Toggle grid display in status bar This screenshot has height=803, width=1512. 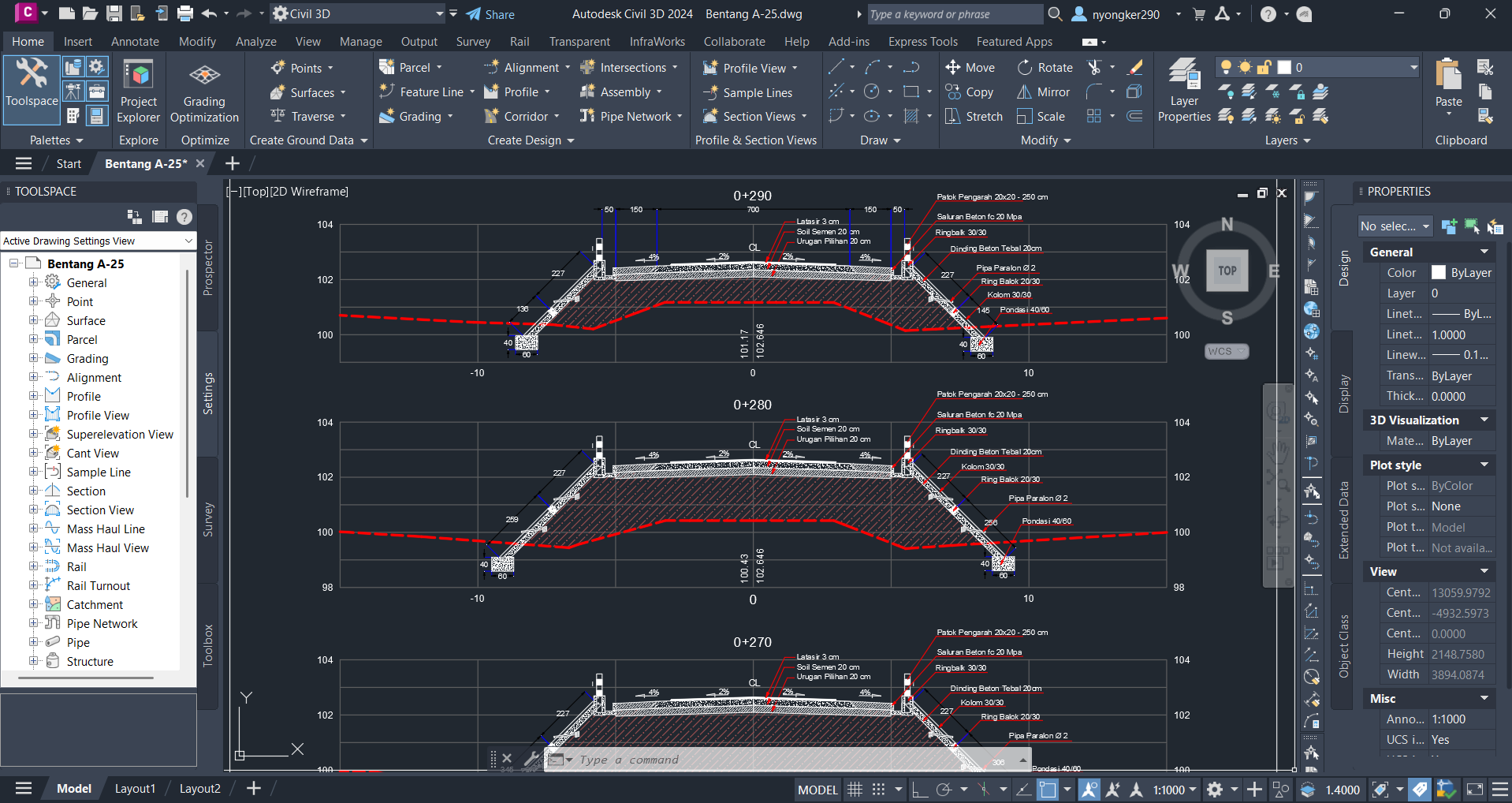[855, 790]
